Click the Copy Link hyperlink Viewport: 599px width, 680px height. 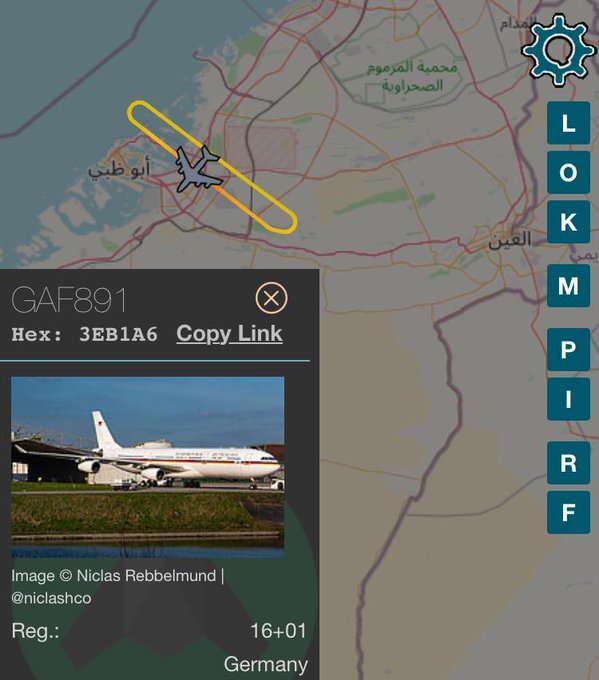coord(229,334)
